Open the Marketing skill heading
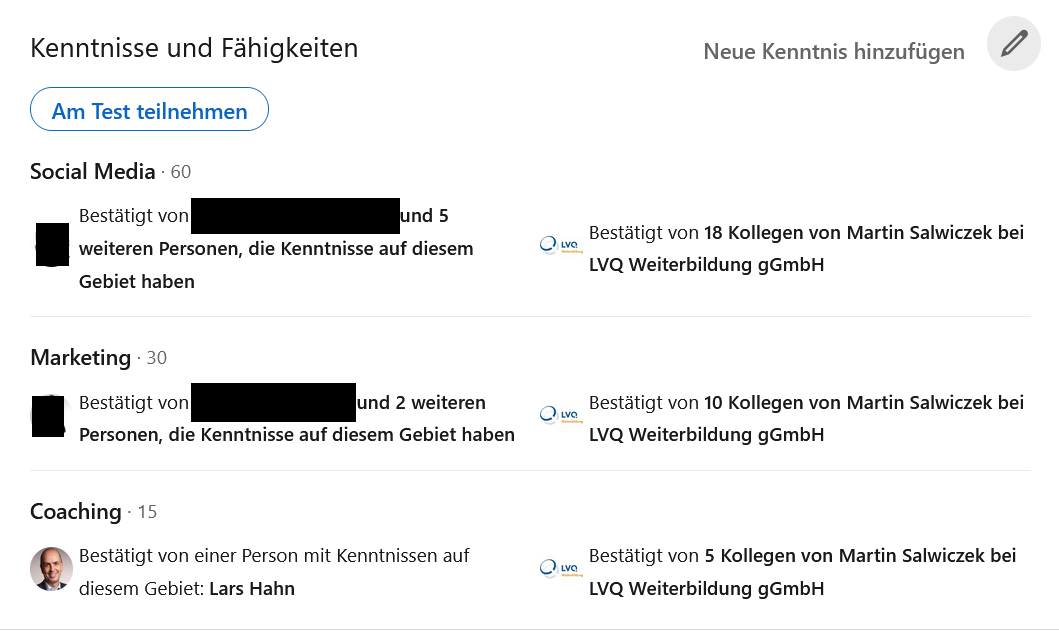Viewport: 1059px width, 631px height. pyautogui.click(x=80, y=357)
